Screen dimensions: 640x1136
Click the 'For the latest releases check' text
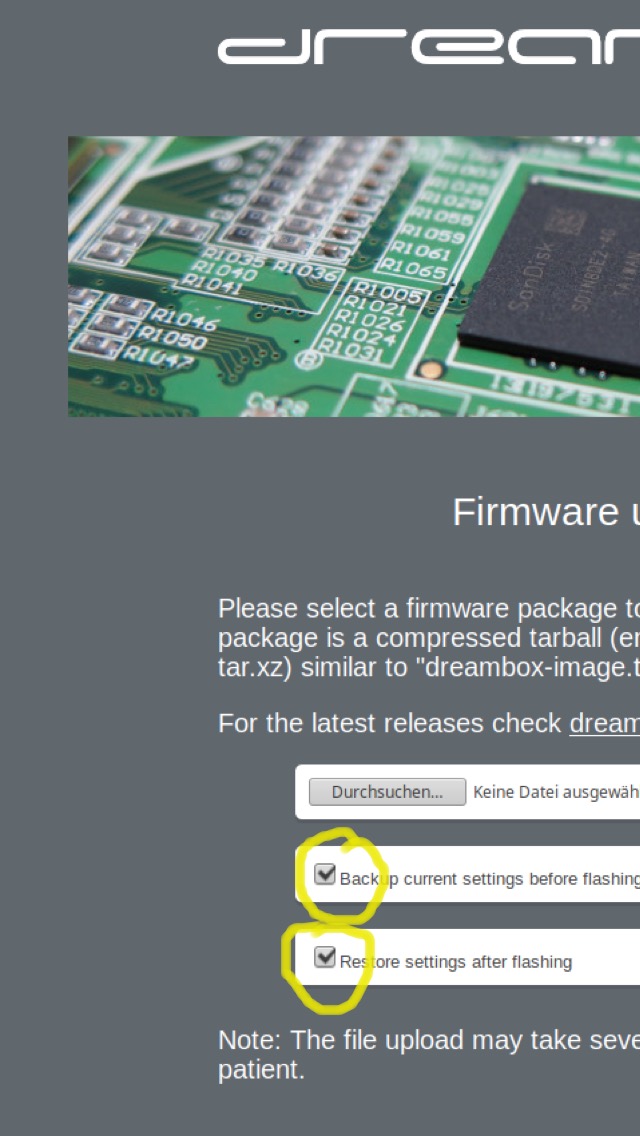coord(391,723)
